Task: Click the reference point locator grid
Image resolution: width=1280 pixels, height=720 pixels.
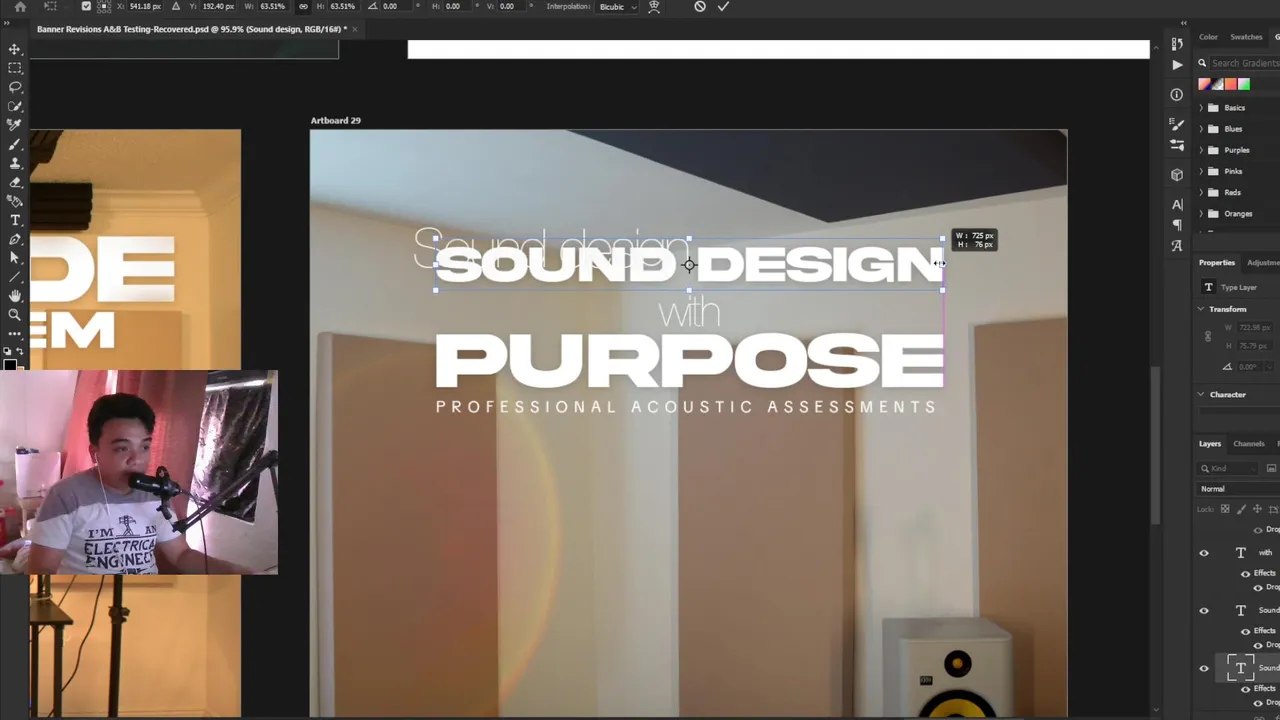Action: [104, 6]
